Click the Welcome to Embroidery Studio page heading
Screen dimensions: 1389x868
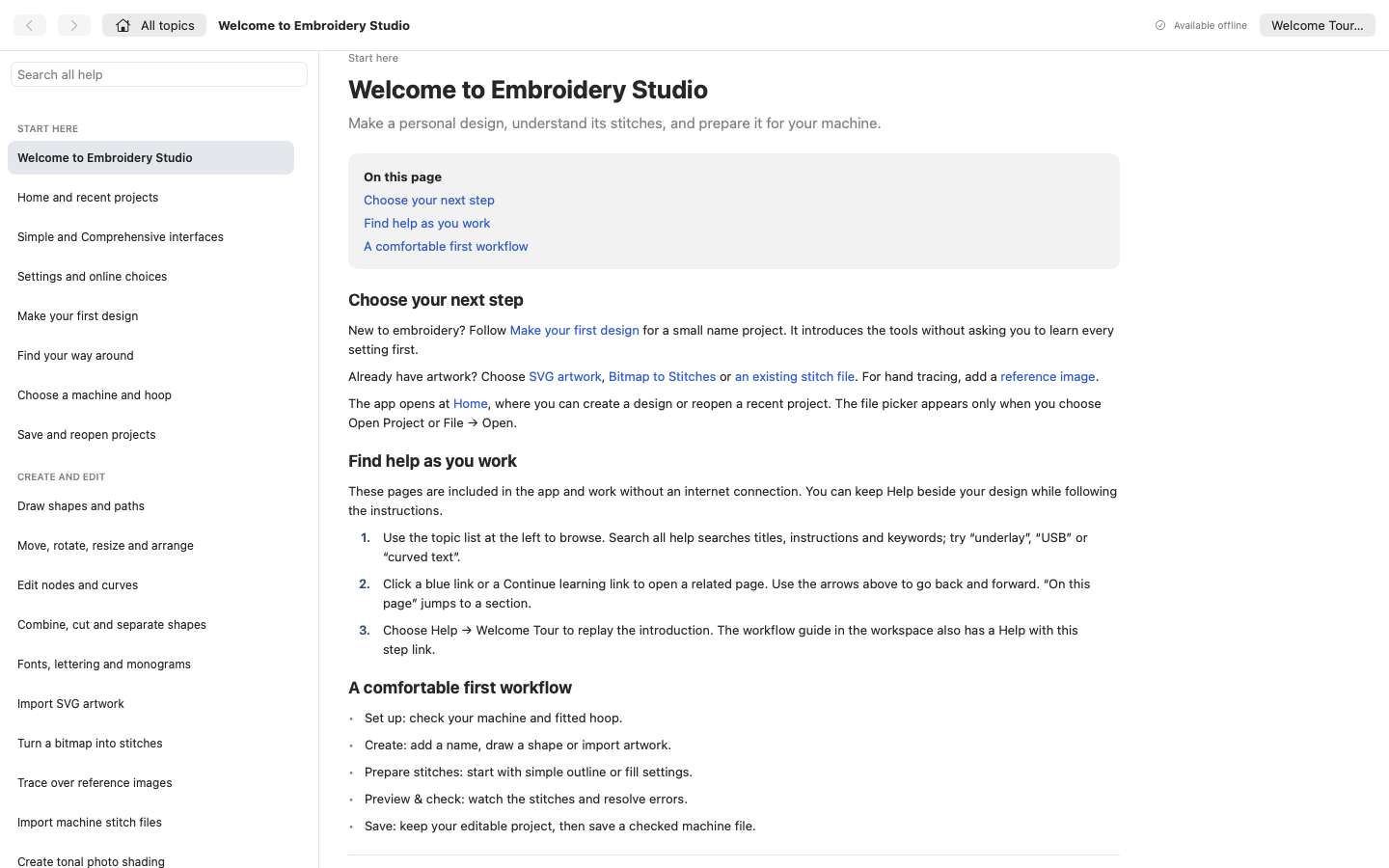528,90
